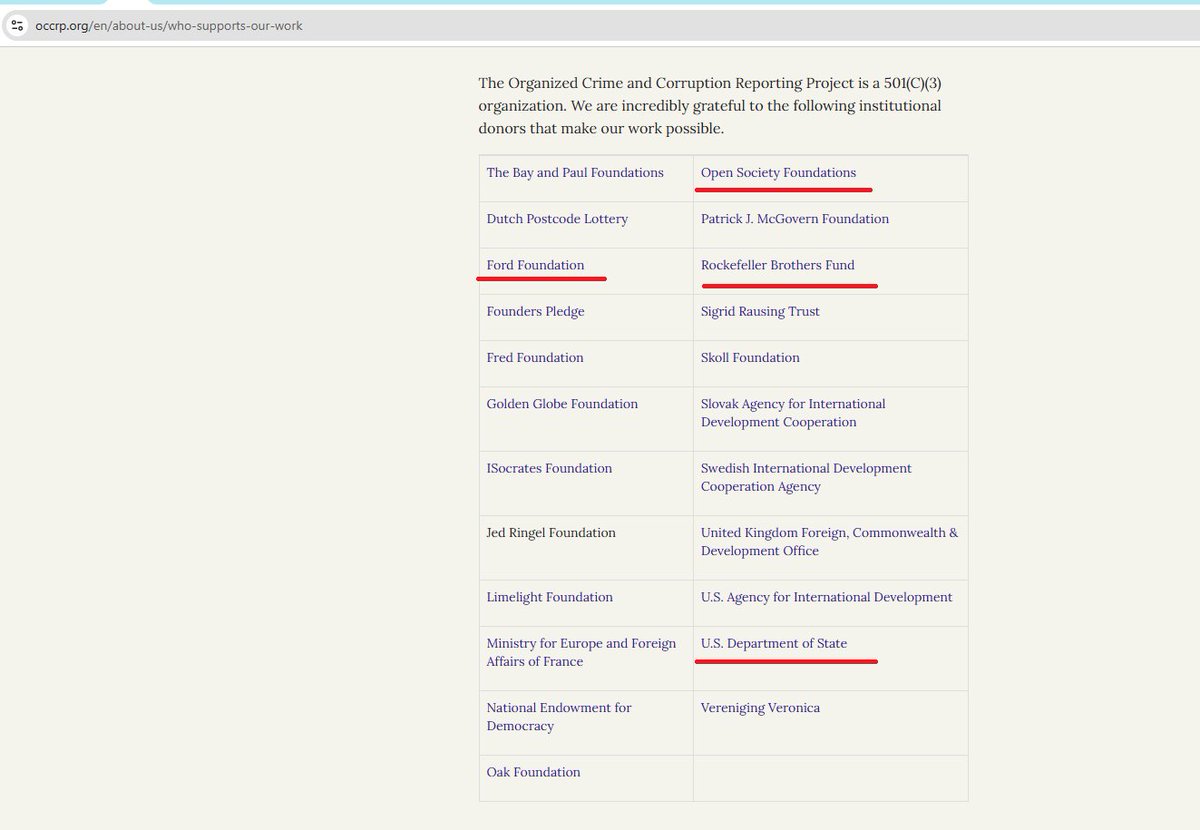Open Slovak Agency for International Development Cooperation
This screenshot has height=830, width=1200.
(x=793, y=413)
